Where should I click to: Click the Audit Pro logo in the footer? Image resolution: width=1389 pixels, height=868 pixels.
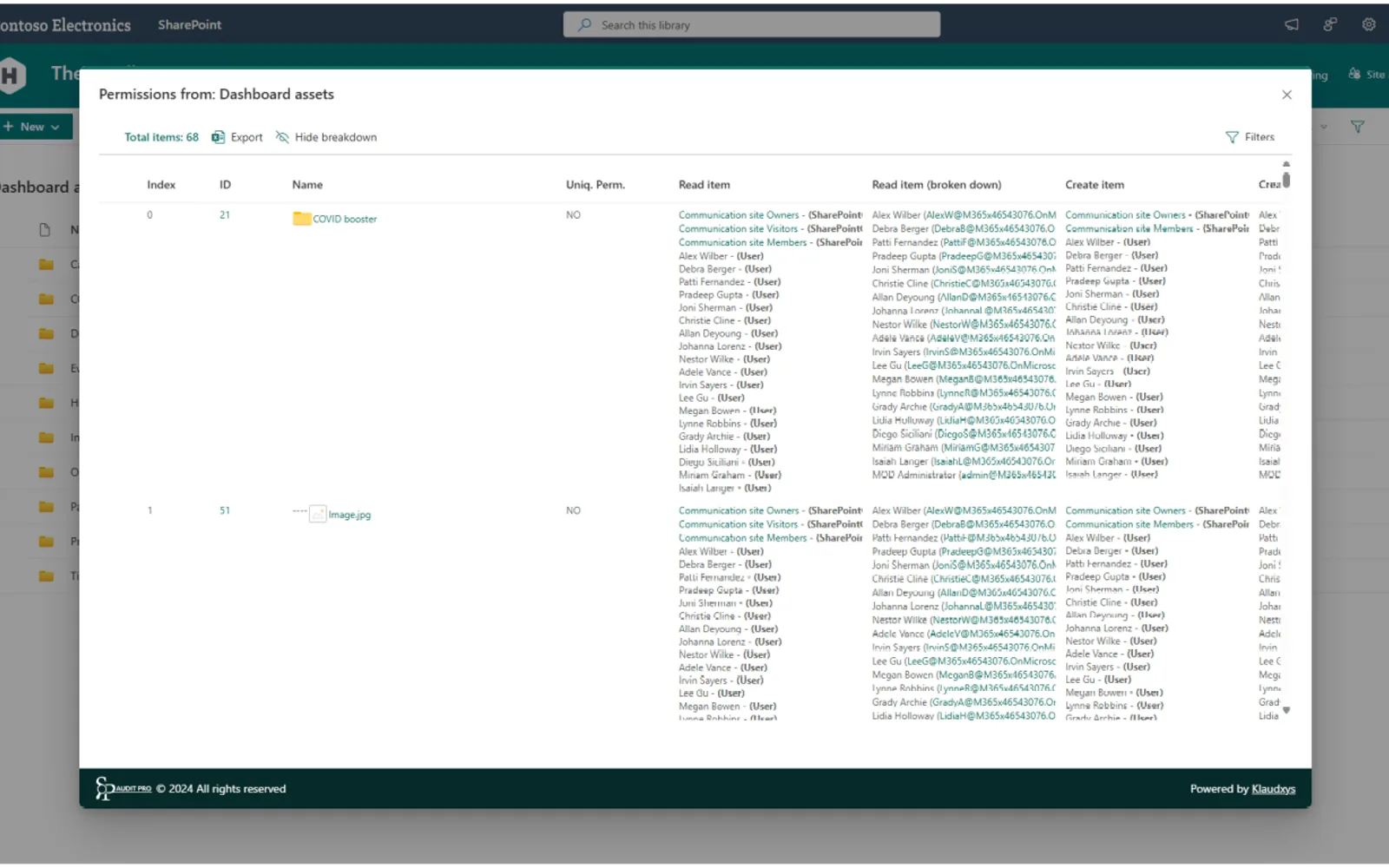[x=123, y=788]
